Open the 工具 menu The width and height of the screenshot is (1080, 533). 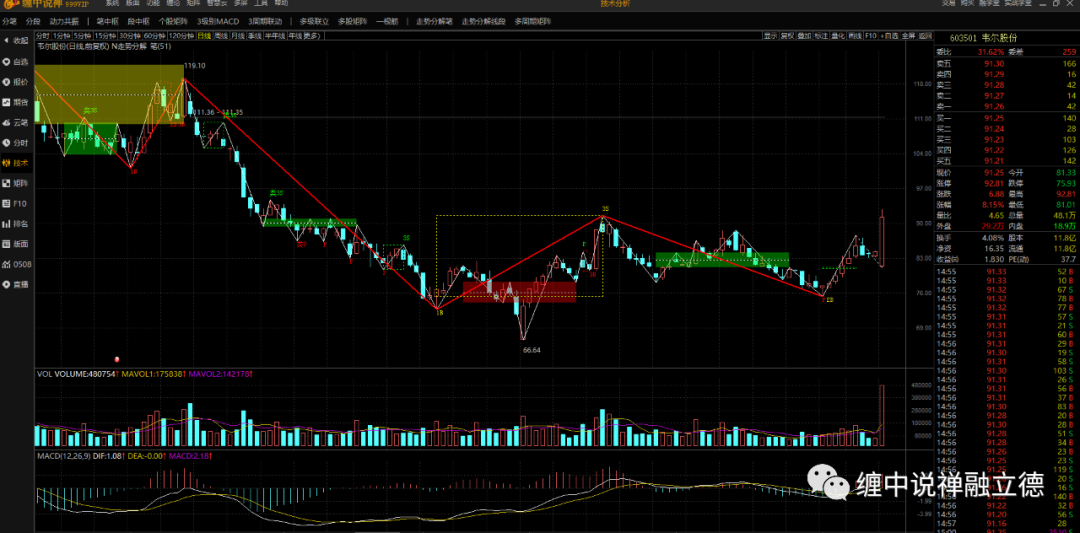pos(261,3)
